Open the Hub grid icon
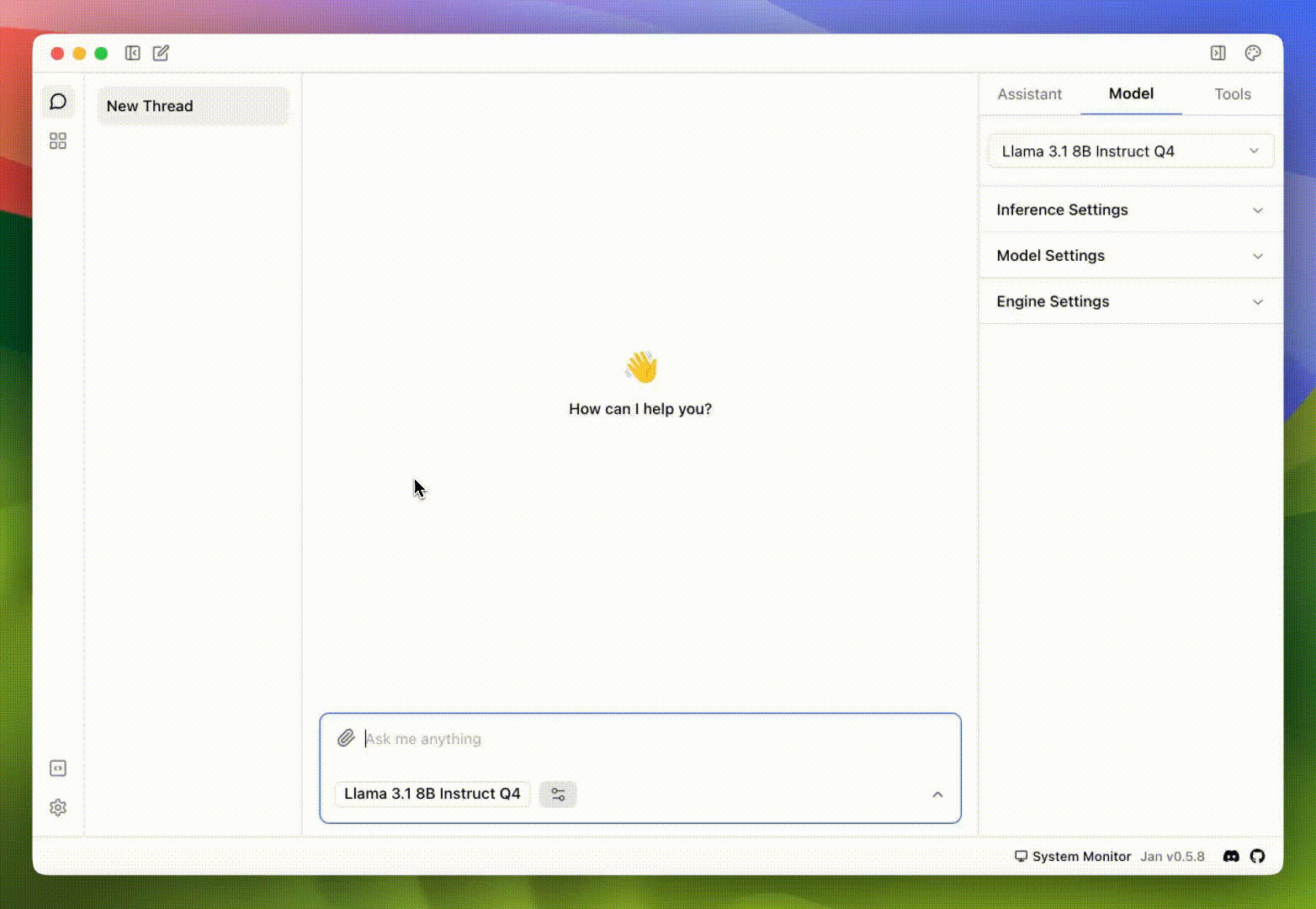The width and height of the screenshot is (1316, 909). [58, 141]
